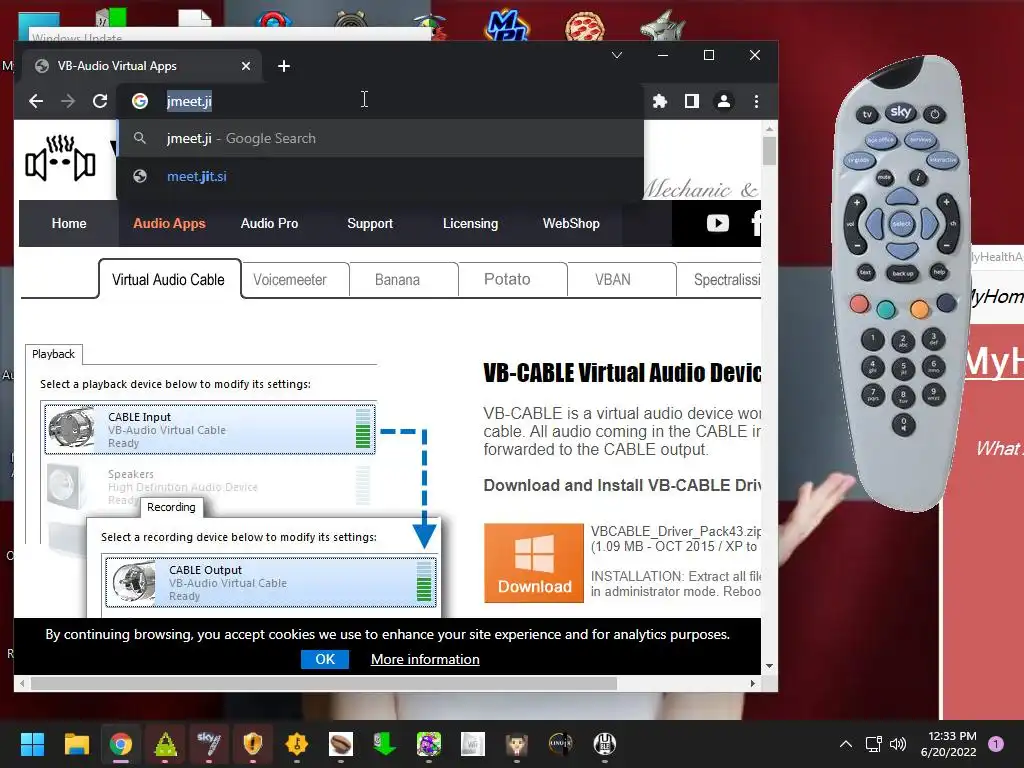Close the VB-Audio Virtual Apps tab

point(246,66)
